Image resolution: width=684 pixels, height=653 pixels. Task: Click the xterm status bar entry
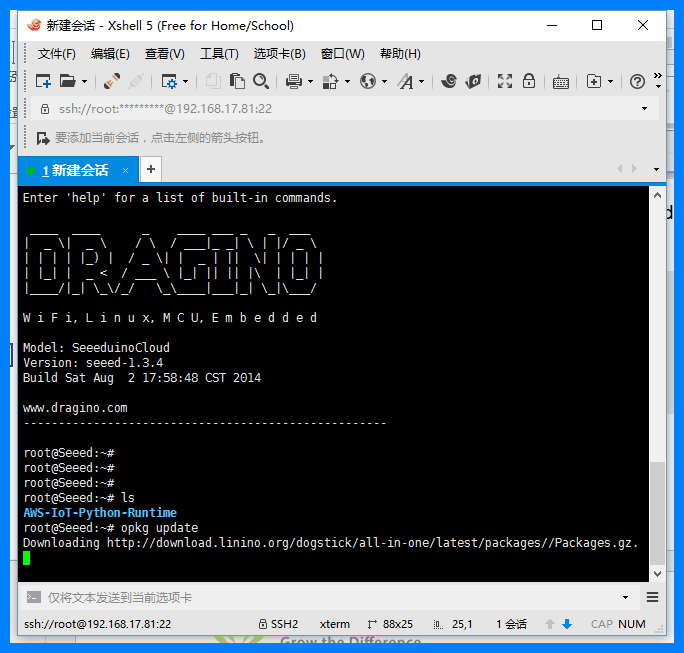(x=335, y=624)
